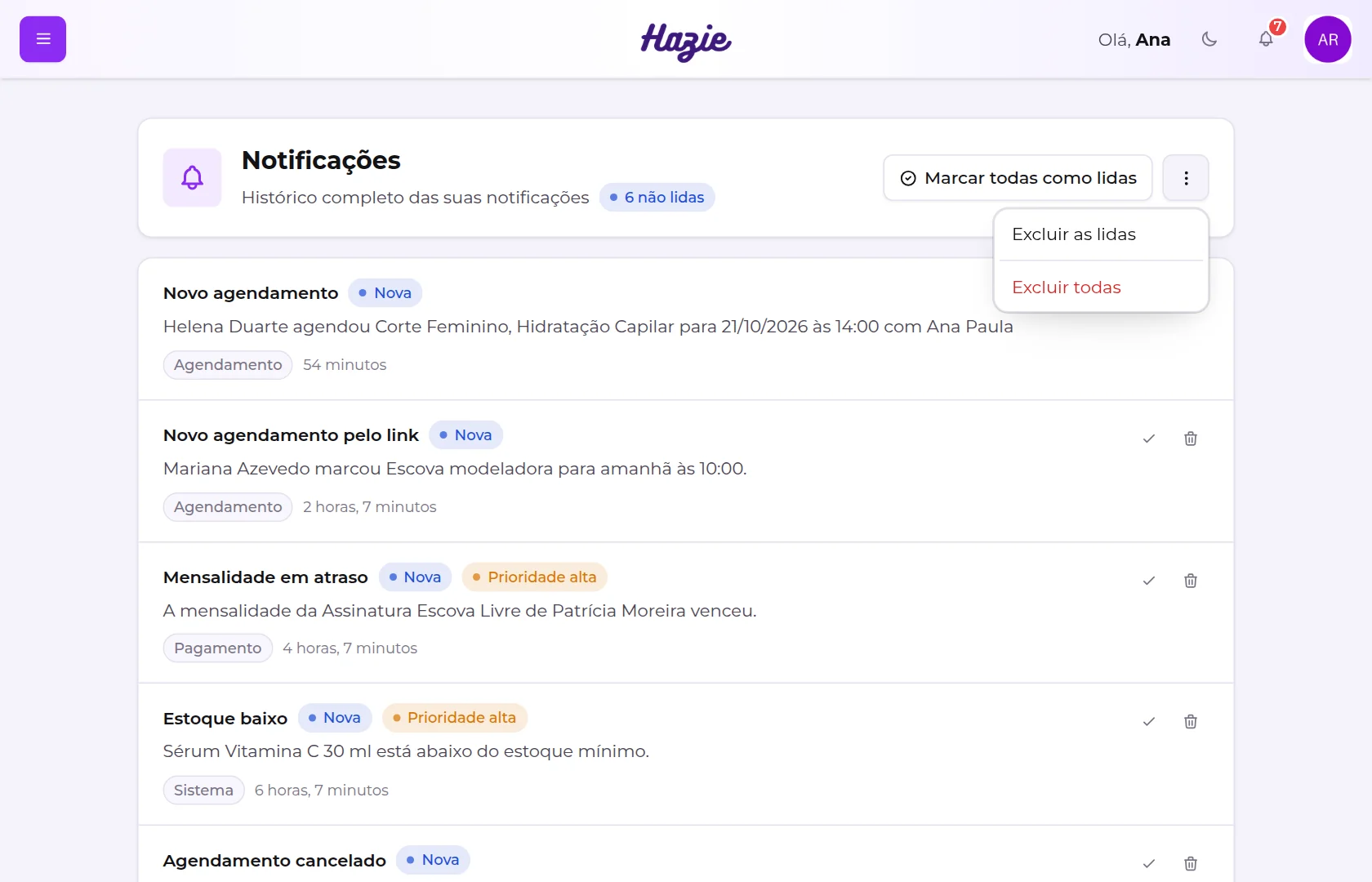Click Prioridade alta badge on Mensalidade em atraso
Image resolution: width=1372 pixels, height=882 pixels.
click(x=535, y=577)
